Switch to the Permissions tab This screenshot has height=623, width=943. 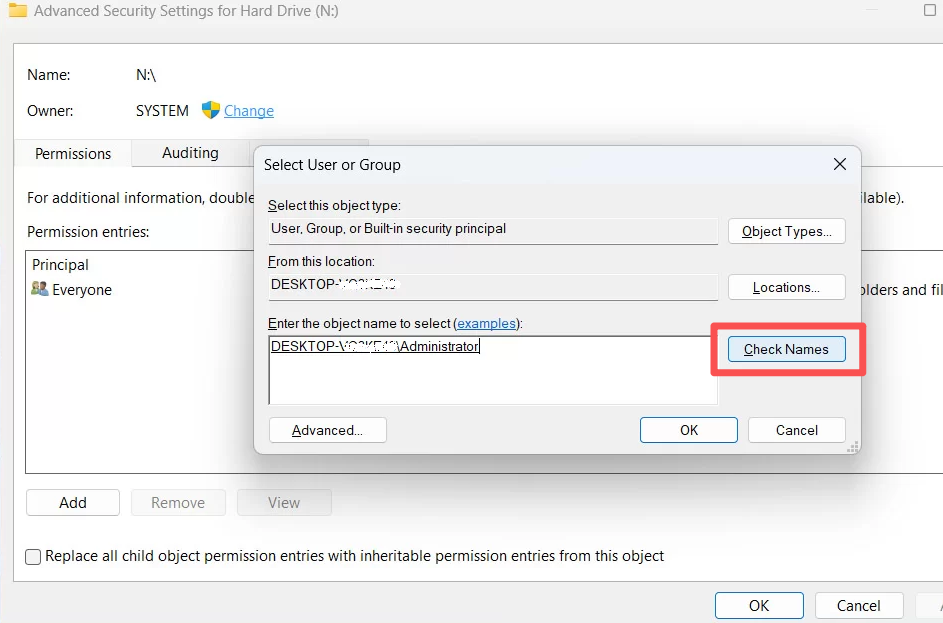73,153
